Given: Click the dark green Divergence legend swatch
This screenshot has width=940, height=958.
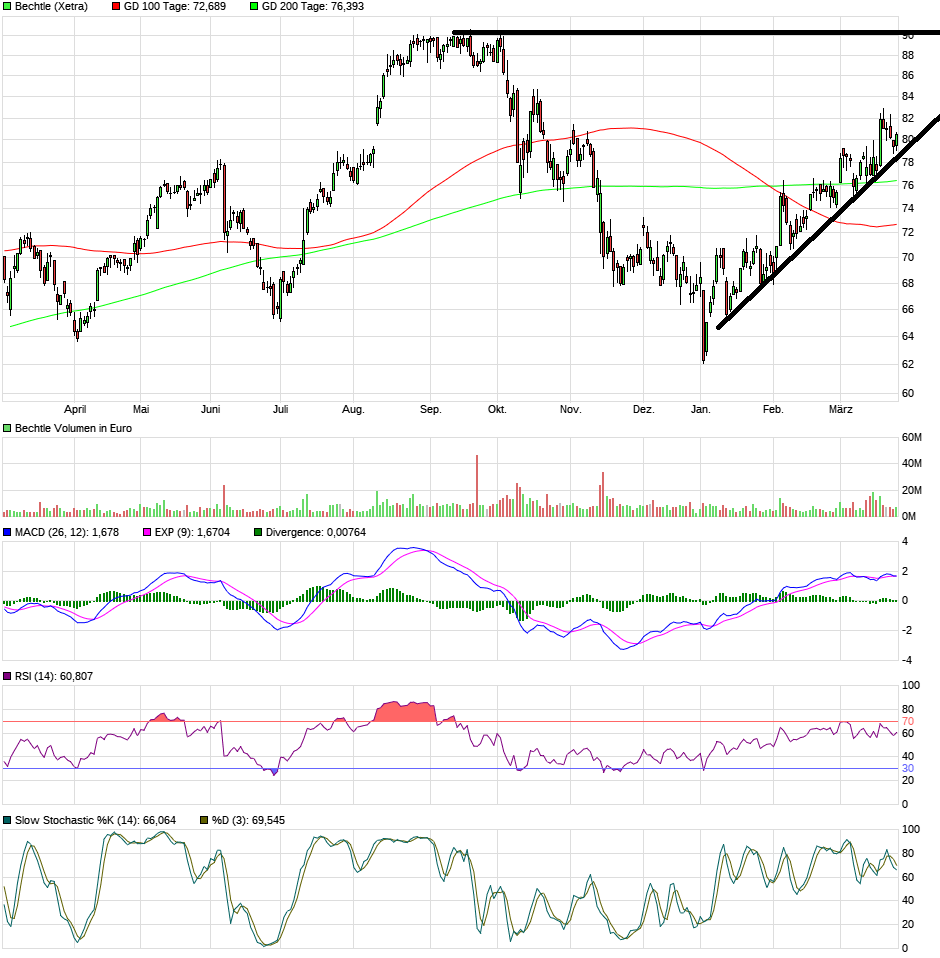Looking at the screenshot, I should (258, 532).
